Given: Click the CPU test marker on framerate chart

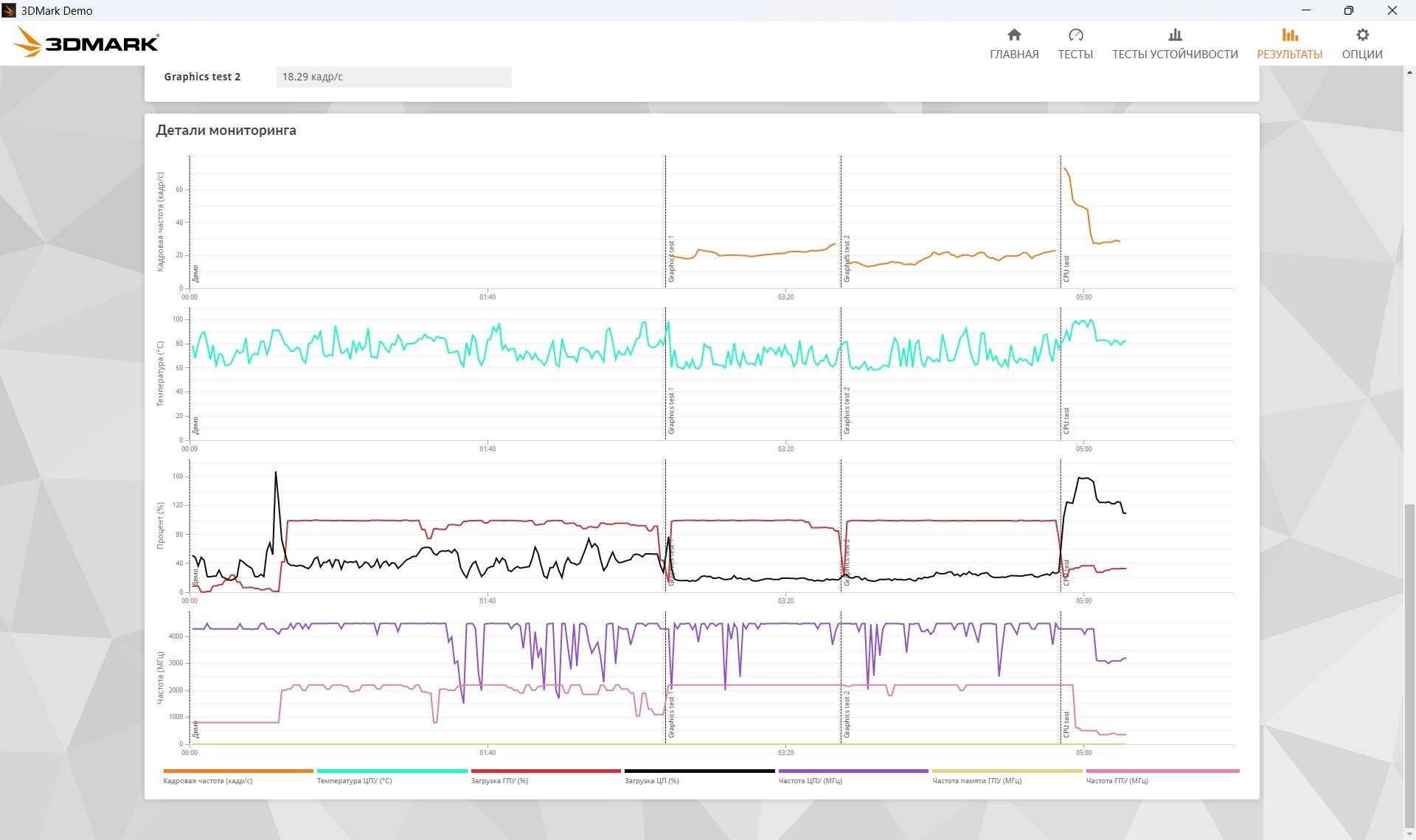Looking at the screenshot, I should click(x=1066, y=269).
